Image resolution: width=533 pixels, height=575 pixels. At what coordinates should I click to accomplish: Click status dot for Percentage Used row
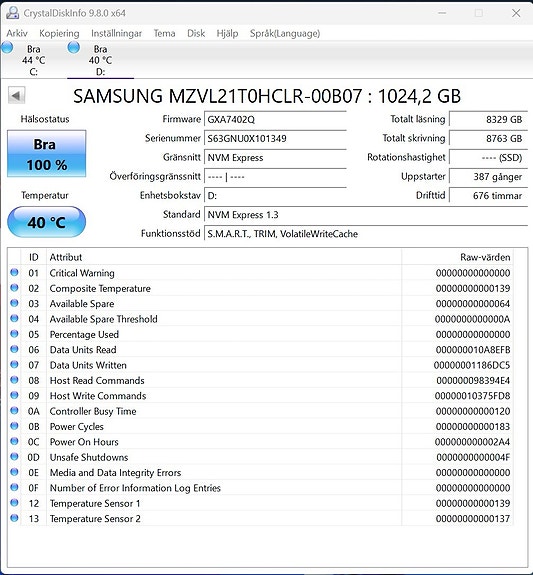14,334
